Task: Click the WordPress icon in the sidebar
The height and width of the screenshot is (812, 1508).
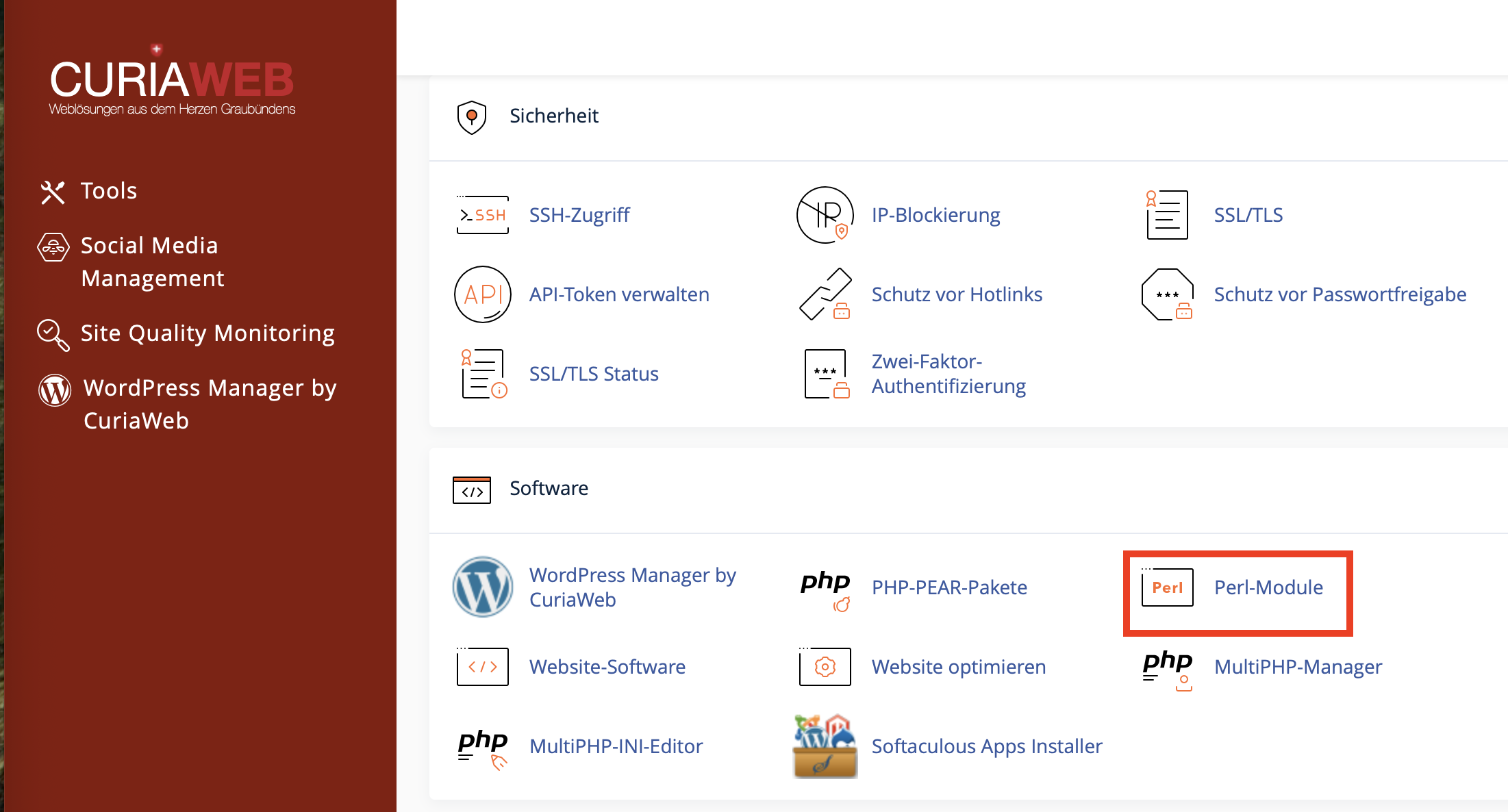Action: point(55,390)
